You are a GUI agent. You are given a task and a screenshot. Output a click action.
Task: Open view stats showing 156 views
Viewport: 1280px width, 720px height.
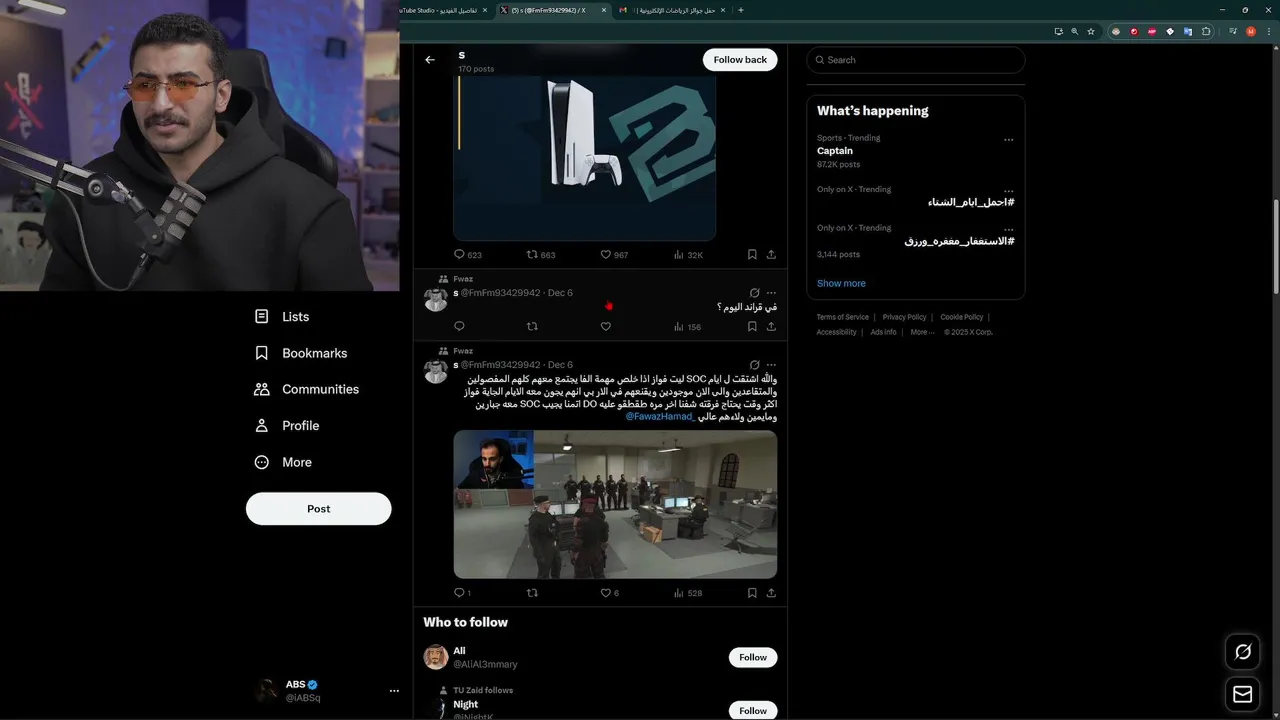[x=687, y=327]
